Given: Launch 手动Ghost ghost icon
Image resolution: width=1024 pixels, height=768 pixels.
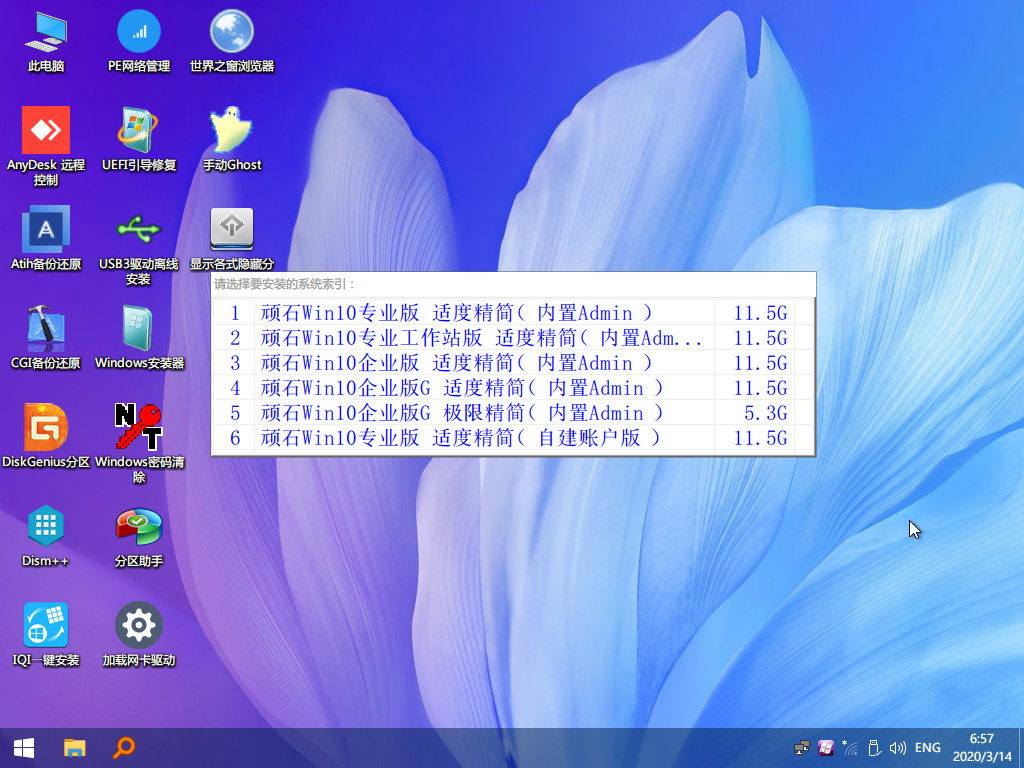Looking at the screenshot, I should [231, 130].
